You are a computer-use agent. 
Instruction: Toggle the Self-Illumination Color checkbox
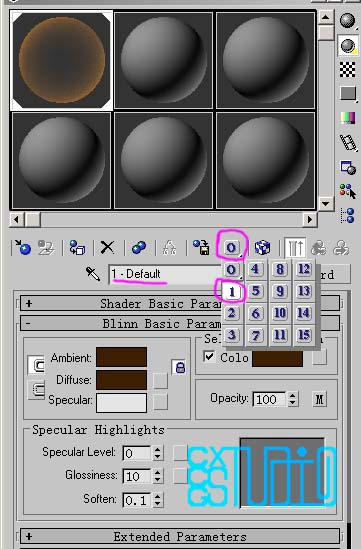tap(209, 357)
